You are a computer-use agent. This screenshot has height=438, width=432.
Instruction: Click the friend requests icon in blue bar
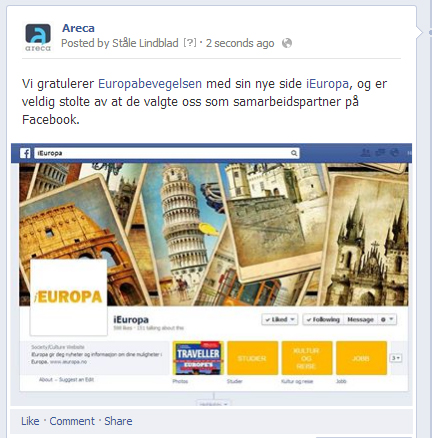(x=366, y=153)
